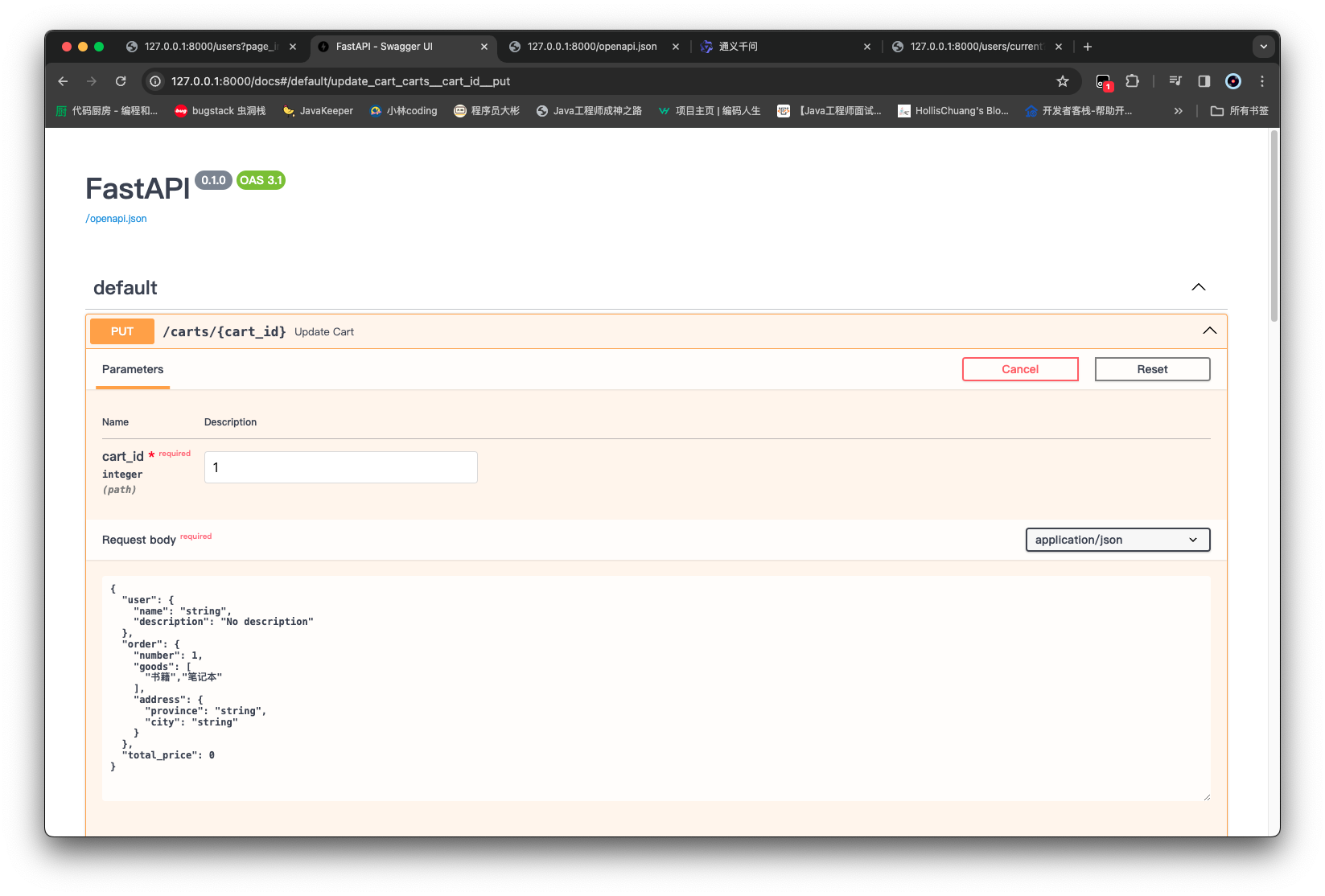Click the "Update Cart" summary text

tap(324, 332)
